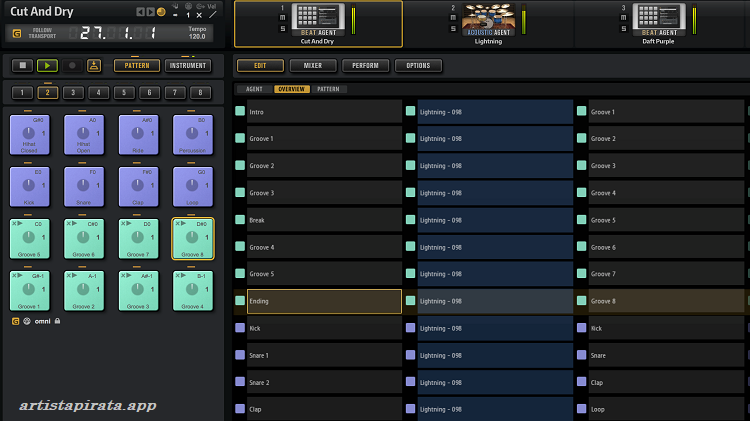The image size is (750, 421).
Task: Switch to the Overview sub-tab
Action: click(x=292, y=89)
